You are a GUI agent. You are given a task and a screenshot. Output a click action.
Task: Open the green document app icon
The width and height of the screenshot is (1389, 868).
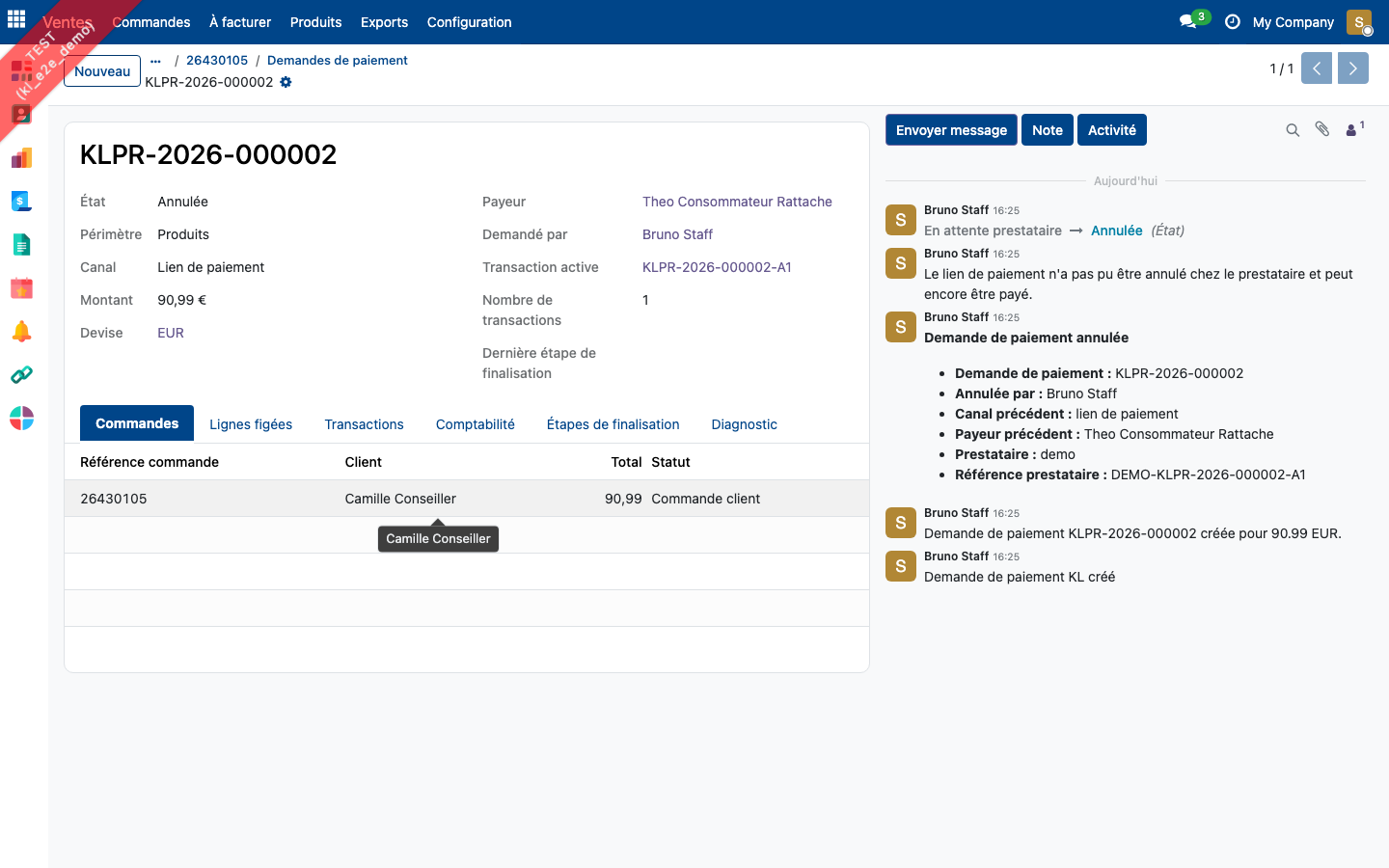coord(21,245)
